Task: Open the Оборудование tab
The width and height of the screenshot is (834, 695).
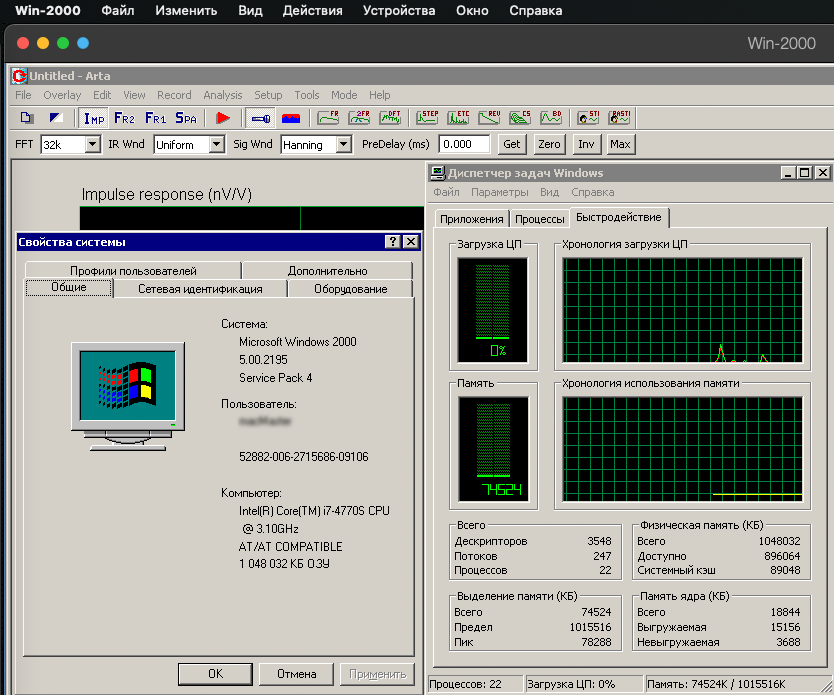Action: [x=351, y=289]
